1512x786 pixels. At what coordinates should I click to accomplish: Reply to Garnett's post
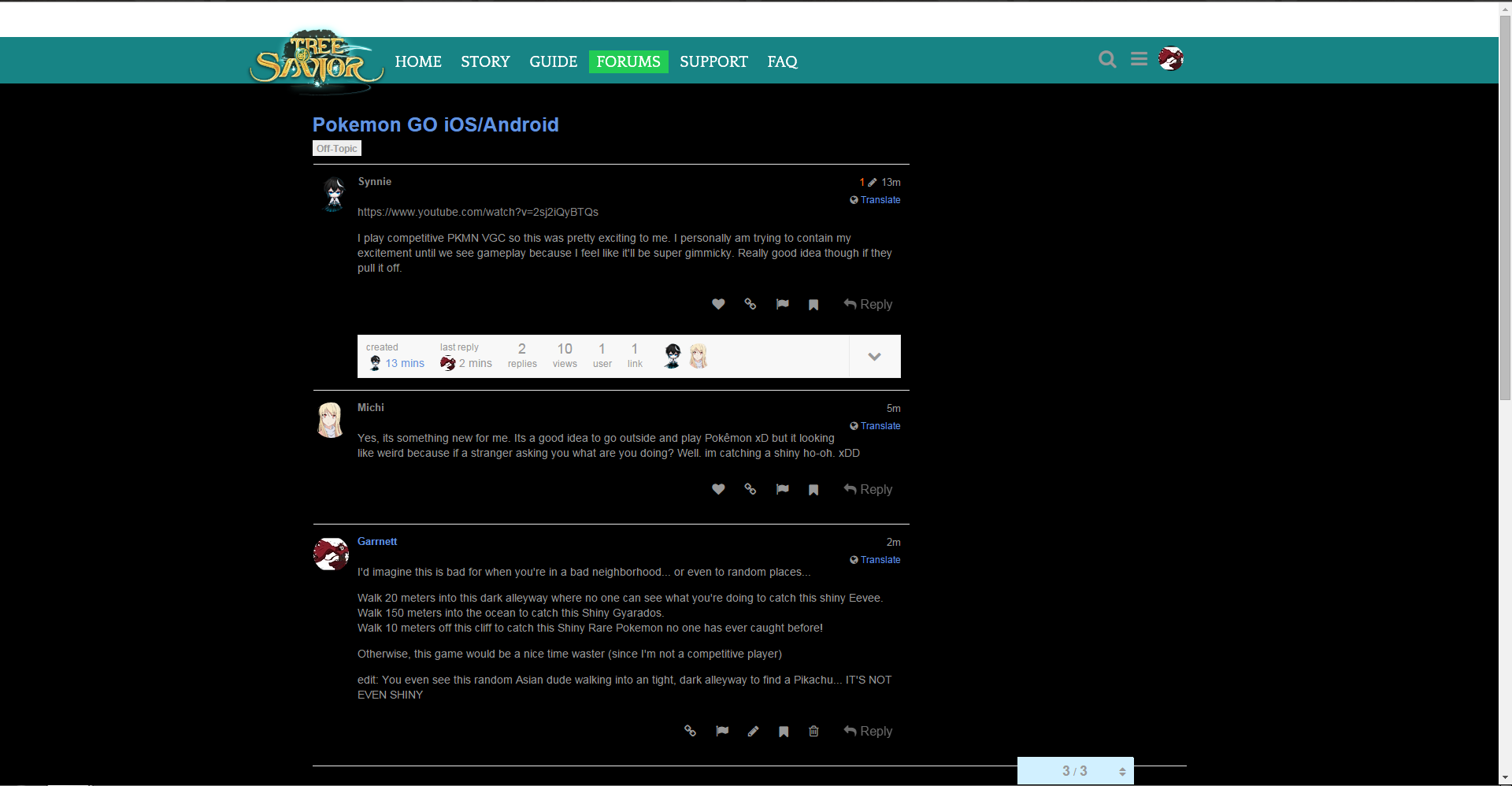coord(868,732)
